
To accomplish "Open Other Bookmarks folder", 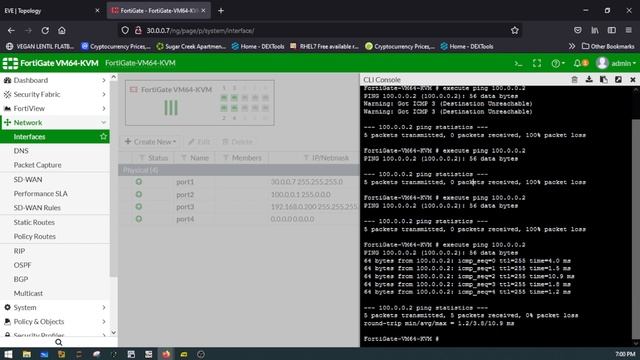I will pyautogui.click(x=608, y=47).
